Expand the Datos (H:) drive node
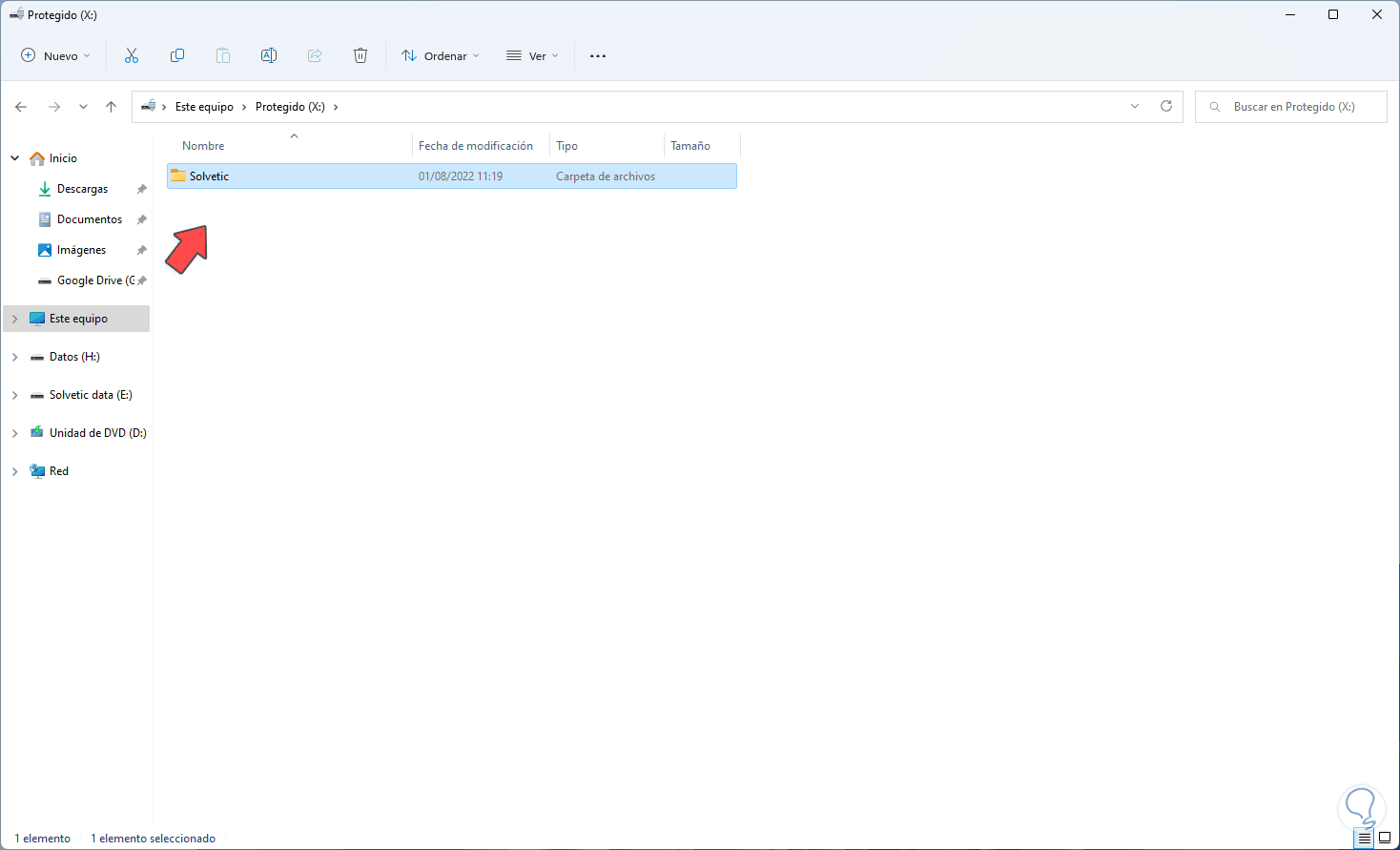This screenshot has width=1400, height=850. [x=15, y=357]
